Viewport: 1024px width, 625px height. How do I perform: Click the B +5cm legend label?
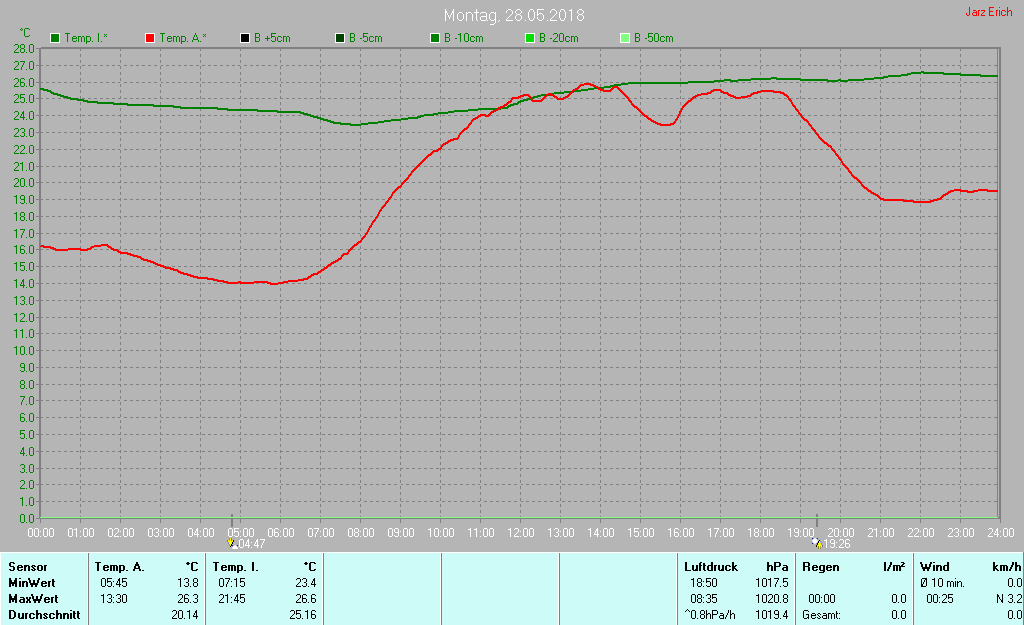pyautogui.click(x=272, y=38)
